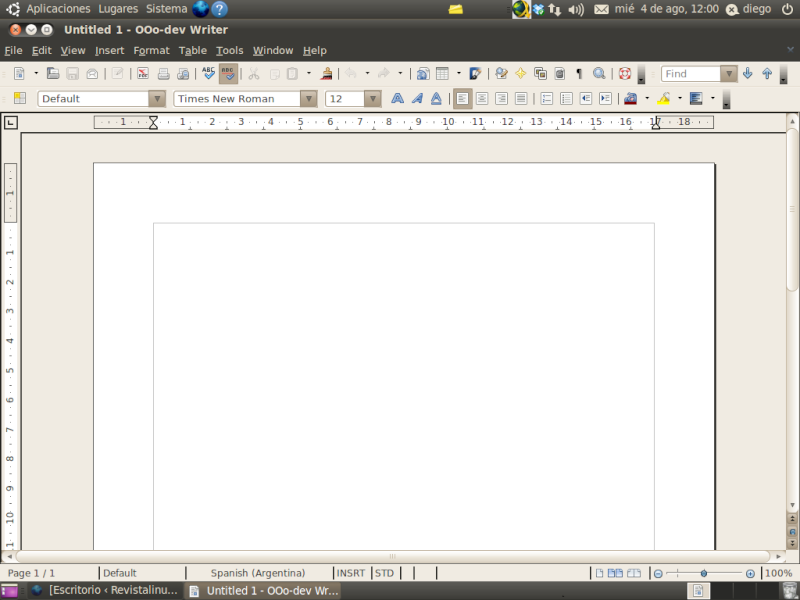Open the Format menu
This screenshot has width=800, height=600.
151,50
